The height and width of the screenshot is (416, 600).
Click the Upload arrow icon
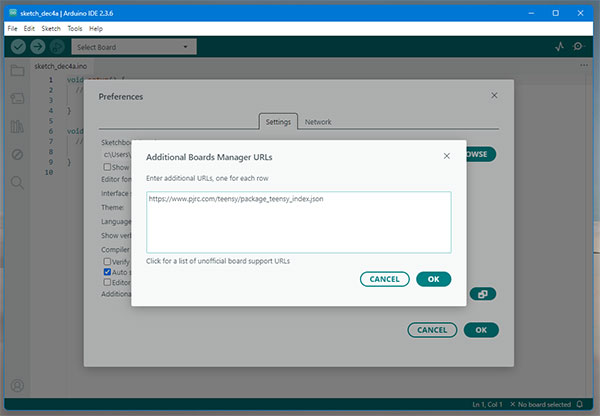click(x=37, y=47)
